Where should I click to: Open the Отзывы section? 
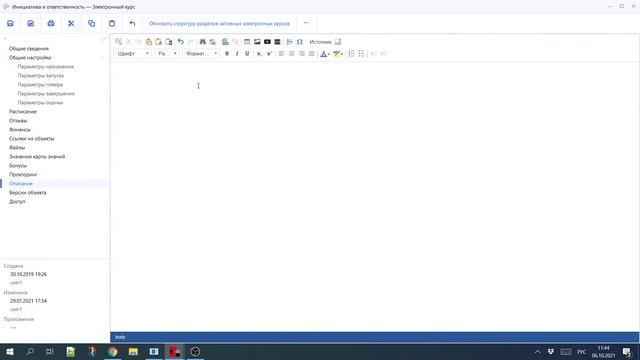pos(18,120)
